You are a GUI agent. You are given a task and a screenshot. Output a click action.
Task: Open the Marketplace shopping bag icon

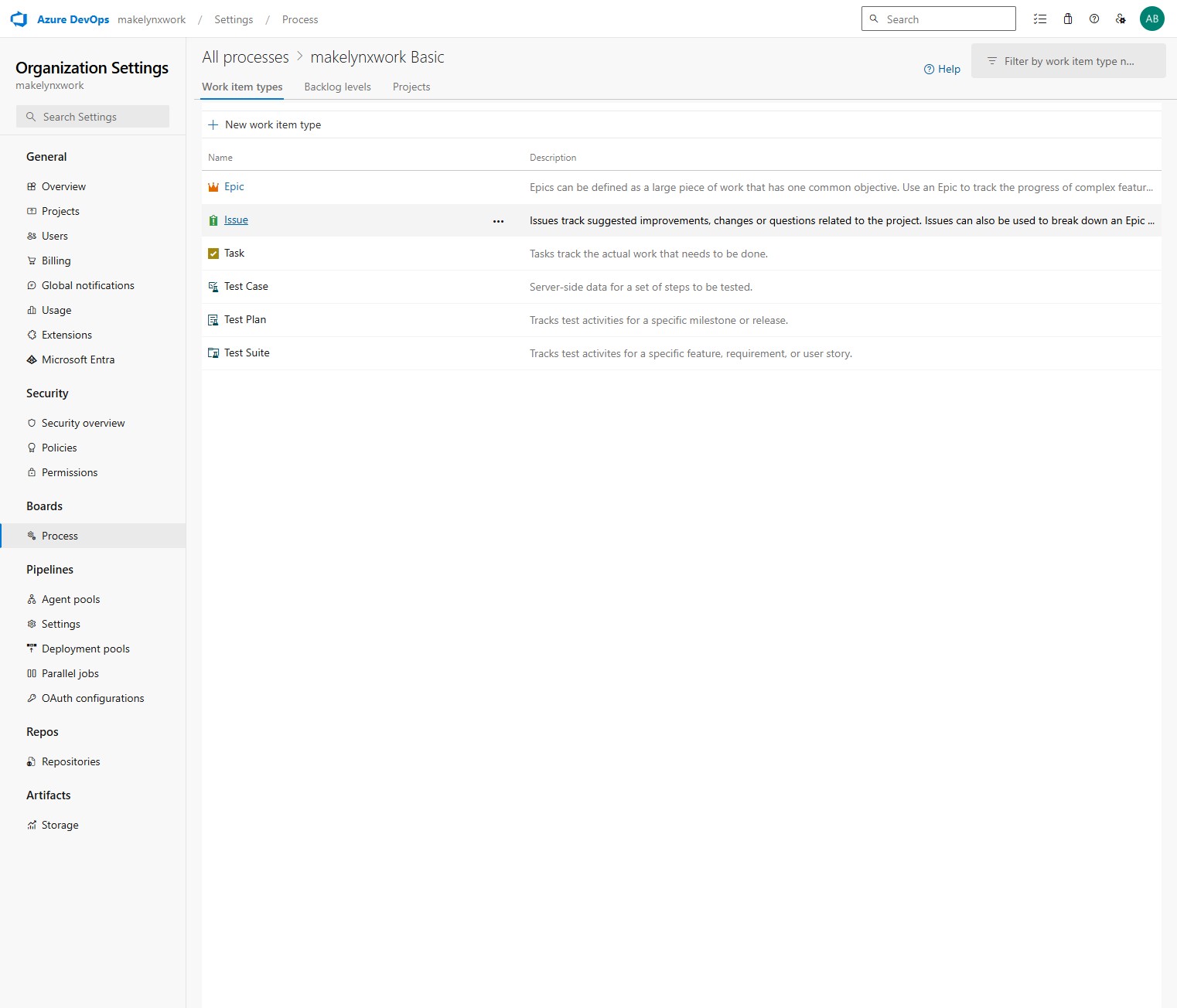1068,19
